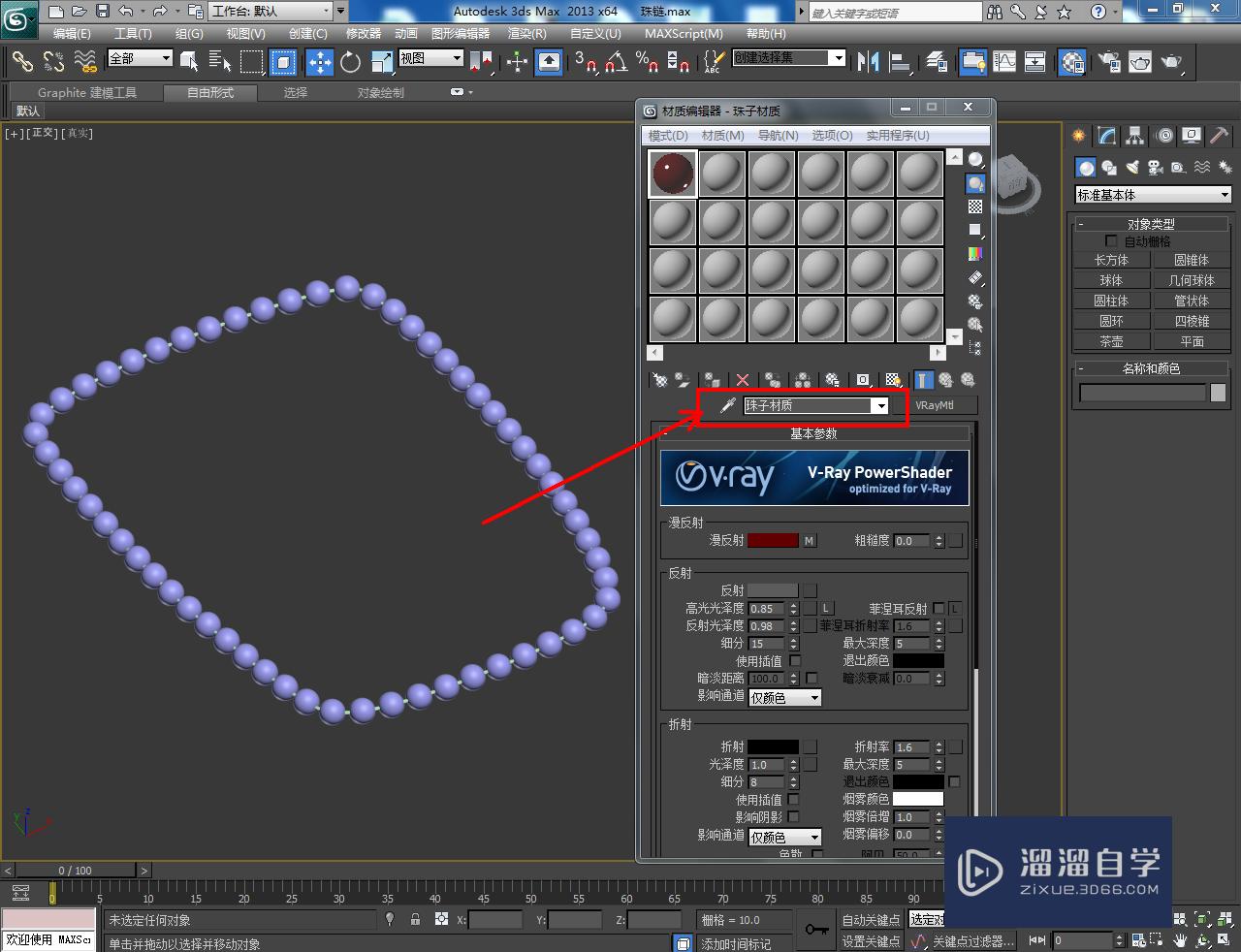Open the 创建选择集 dropdown
This screenshot has width=1241, height=952.
click(x=788, y=58)
